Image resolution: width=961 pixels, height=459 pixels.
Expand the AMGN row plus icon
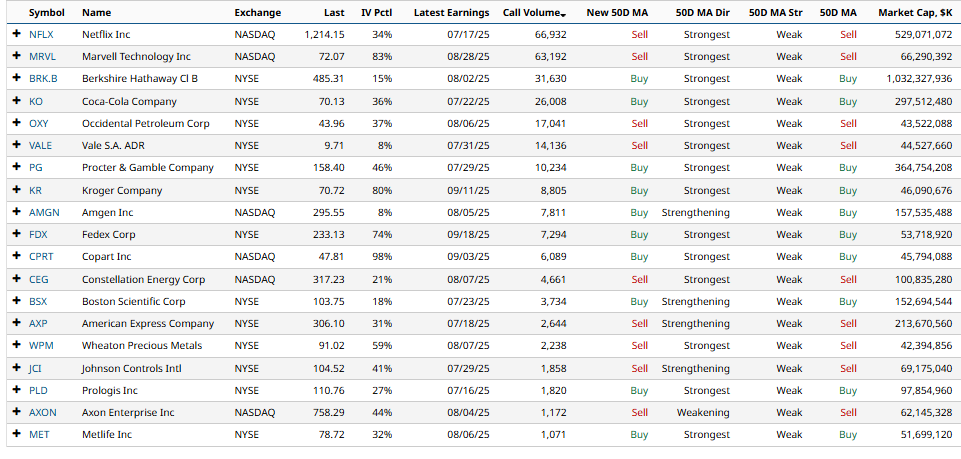pyautogui.click(x=17, y=213)
